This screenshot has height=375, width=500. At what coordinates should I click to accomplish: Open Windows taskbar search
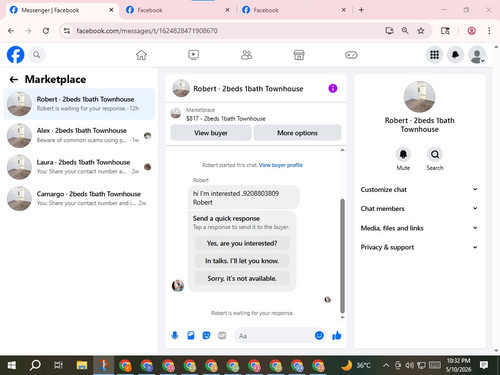click(x=35, y=365)
